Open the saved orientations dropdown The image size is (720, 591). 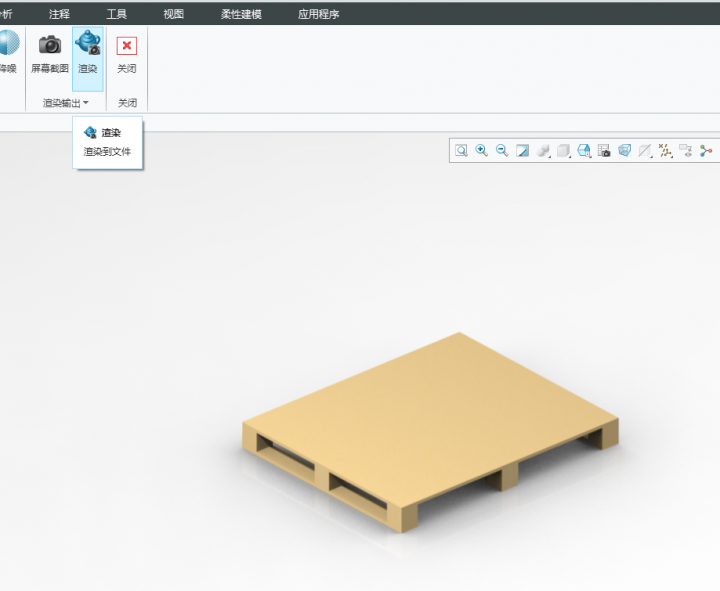coord(584,151)
